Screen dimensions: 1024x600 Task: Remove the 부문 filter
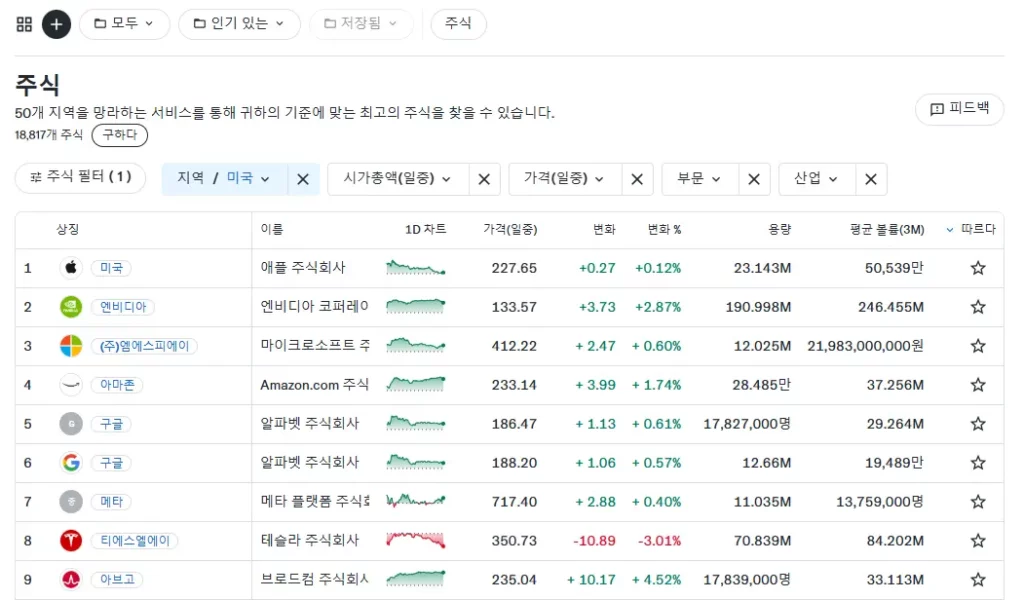pyautogui.click(x=754, y=179)
